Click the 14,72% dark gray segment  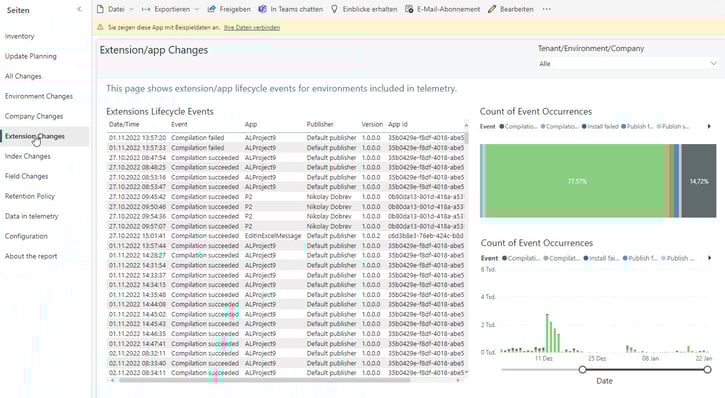click(x=699, y=181)
